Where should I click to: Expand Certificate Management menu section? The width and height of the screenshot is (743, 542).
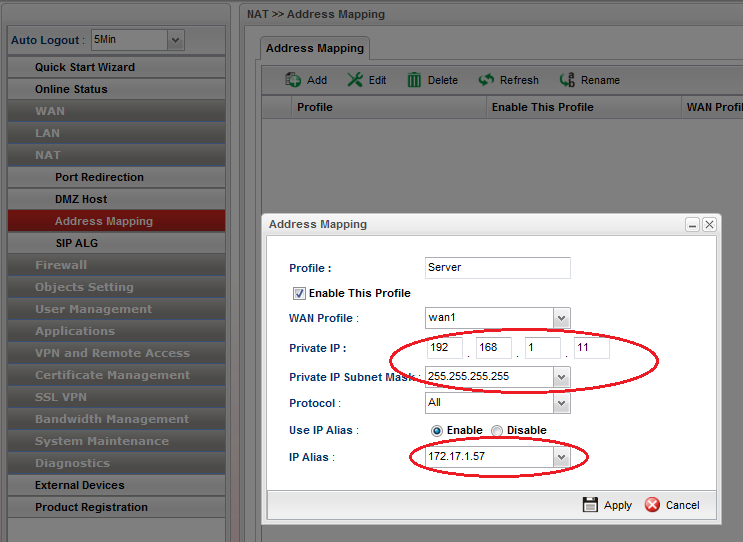[x=117, y=375]
